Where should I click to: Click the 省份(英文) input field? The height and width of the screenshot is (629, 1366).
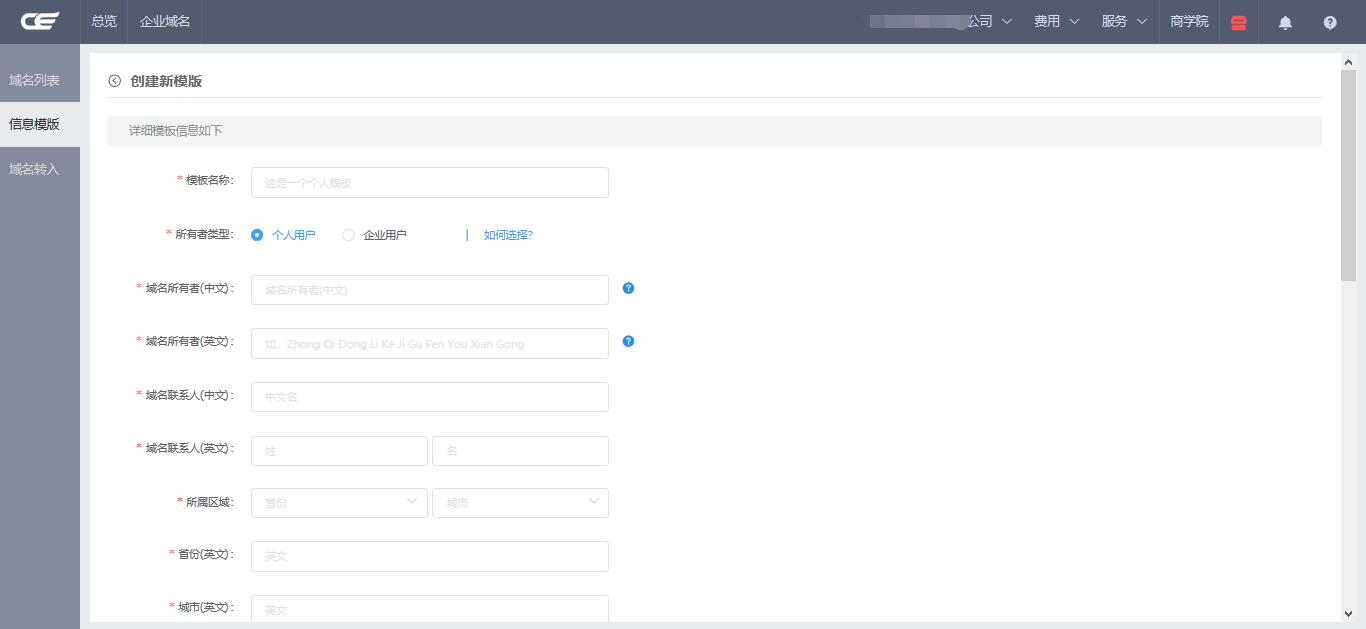430,556
